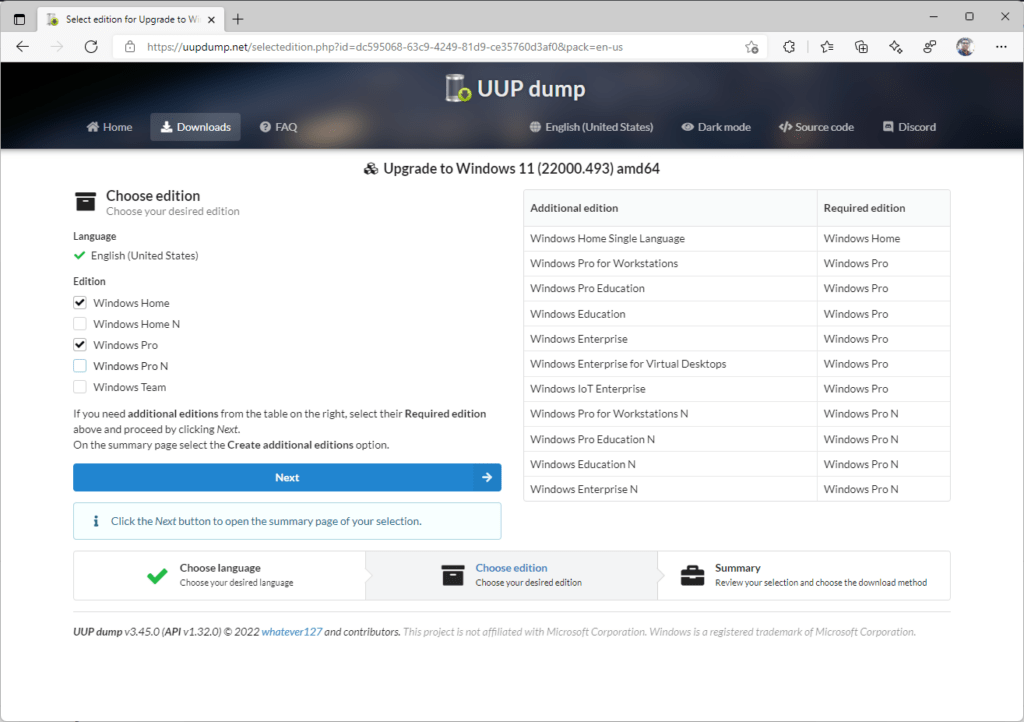Check the Windows Home N checkbox

pos(80,324)
